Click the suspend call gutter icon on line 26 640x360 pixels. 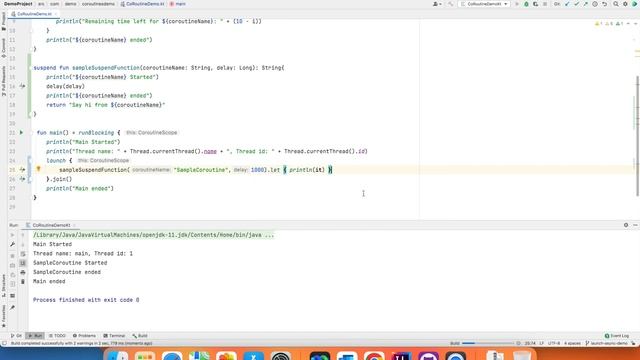click(x=22, y=179)
